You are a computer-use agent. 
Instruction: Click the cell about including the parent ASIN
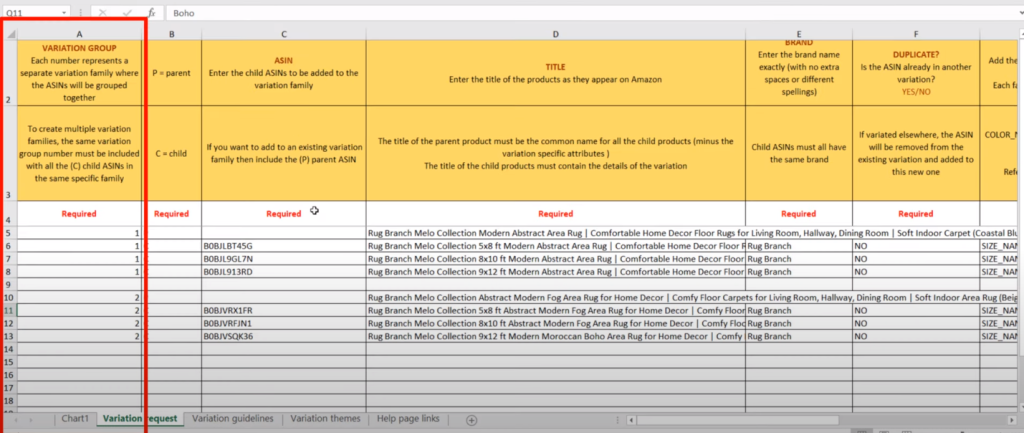tap(283, 153)
